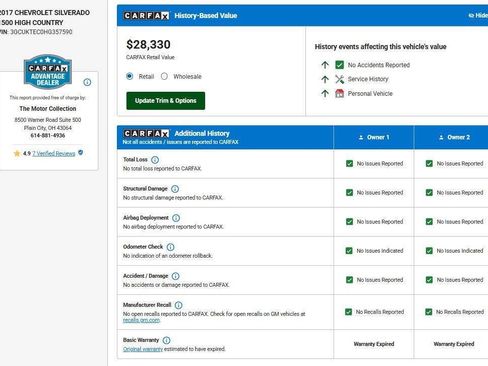Click Owner 2 Structural Damage check mark
Viewport: 488px width, 366px height.
coord(429,192)
